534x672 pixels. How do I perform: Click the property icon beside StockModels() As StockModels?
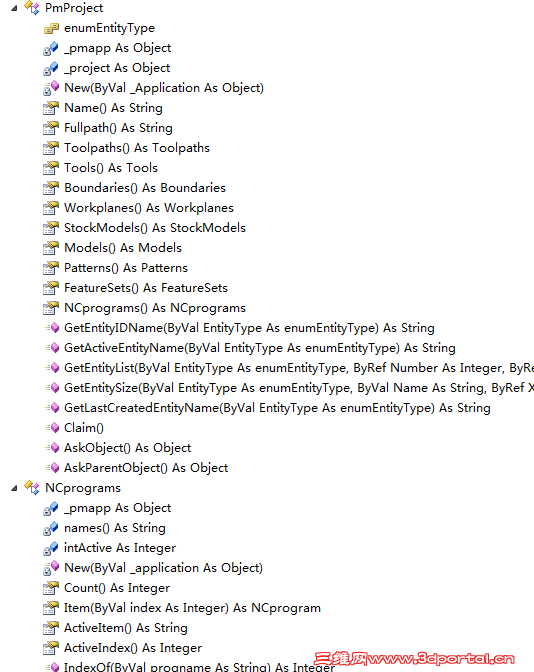51,228
